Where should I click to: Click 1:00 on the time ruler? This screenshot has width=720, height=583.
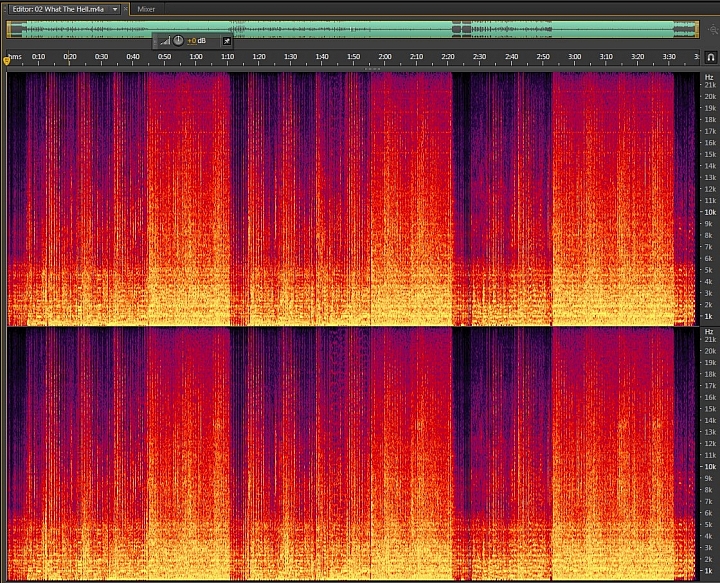point(196,56)
